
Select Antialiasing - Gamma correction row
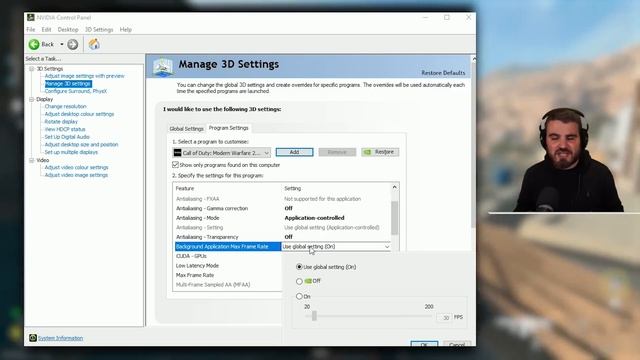(x=282, y=208)
